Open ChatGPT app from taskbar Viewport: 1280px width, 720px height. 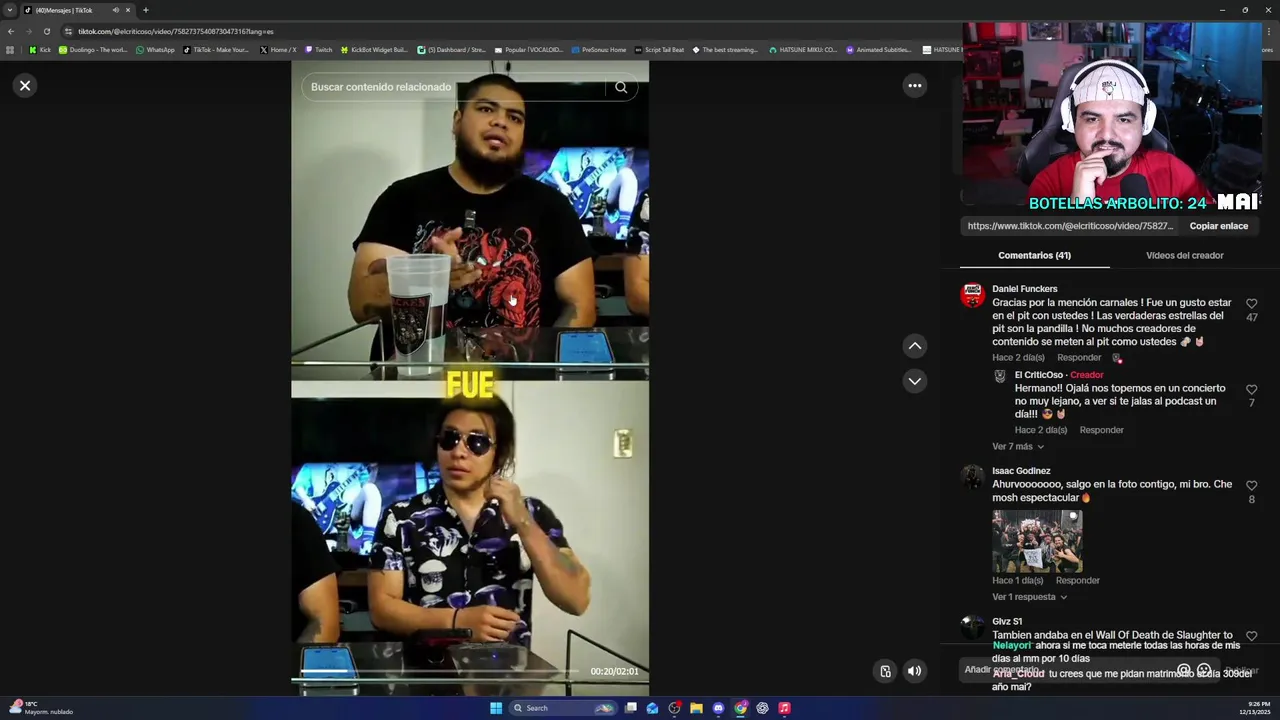coord(762,708)
